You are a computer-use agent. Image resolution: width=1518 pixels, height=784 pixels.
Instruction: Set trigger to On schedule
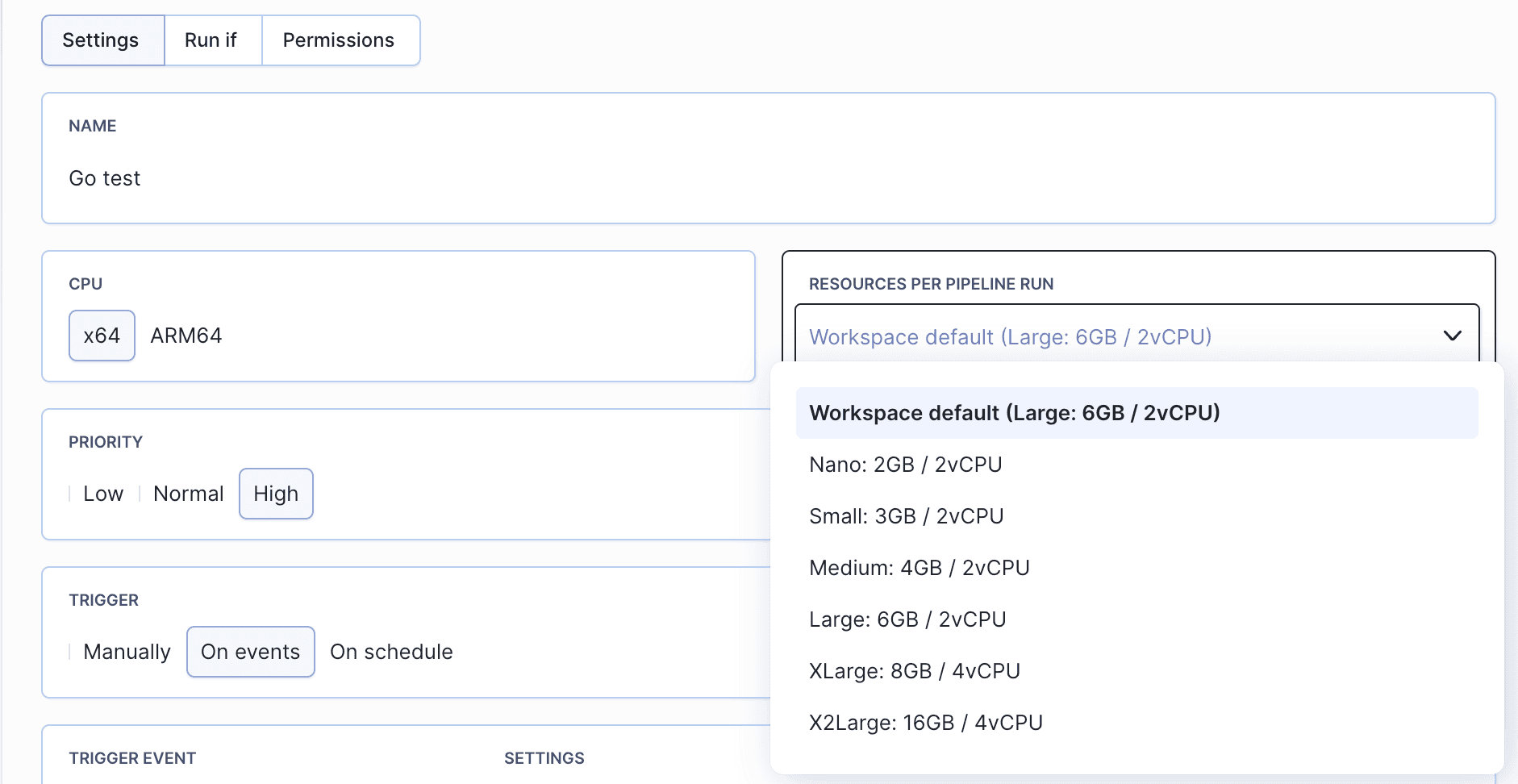click(391, 652)
